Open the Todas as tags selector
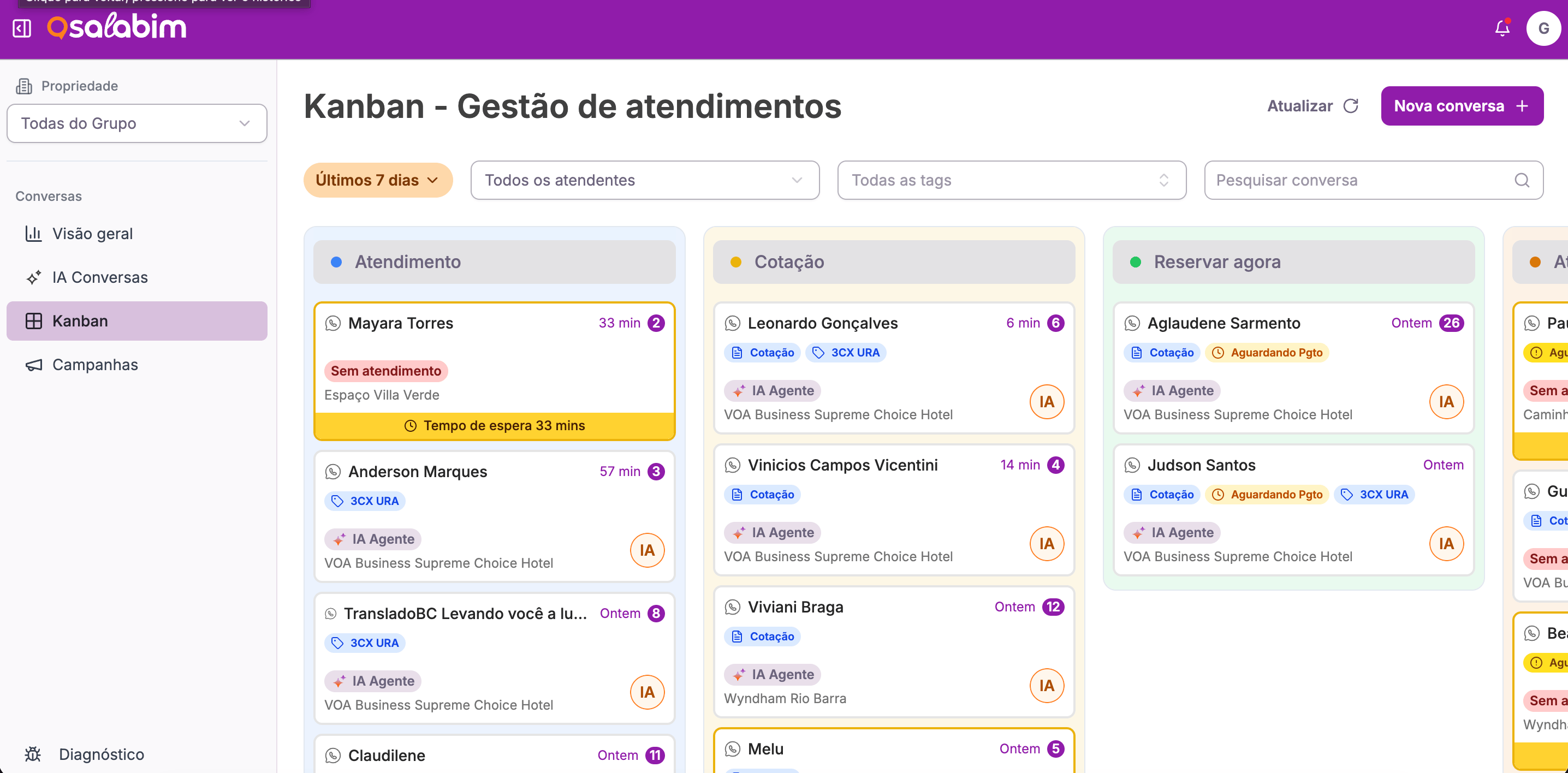This screenshot has height=773, width=1568. tap(1012, 180)
